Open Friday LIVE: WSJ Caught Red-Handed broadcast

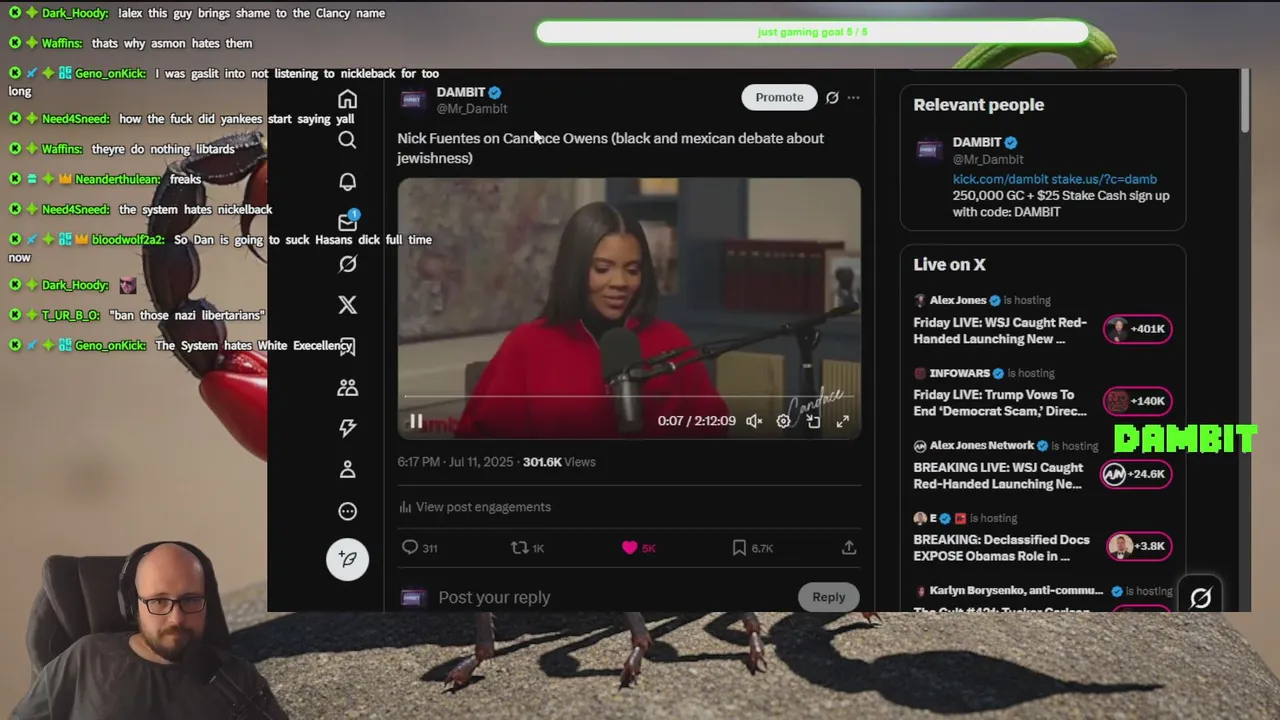1000,331
